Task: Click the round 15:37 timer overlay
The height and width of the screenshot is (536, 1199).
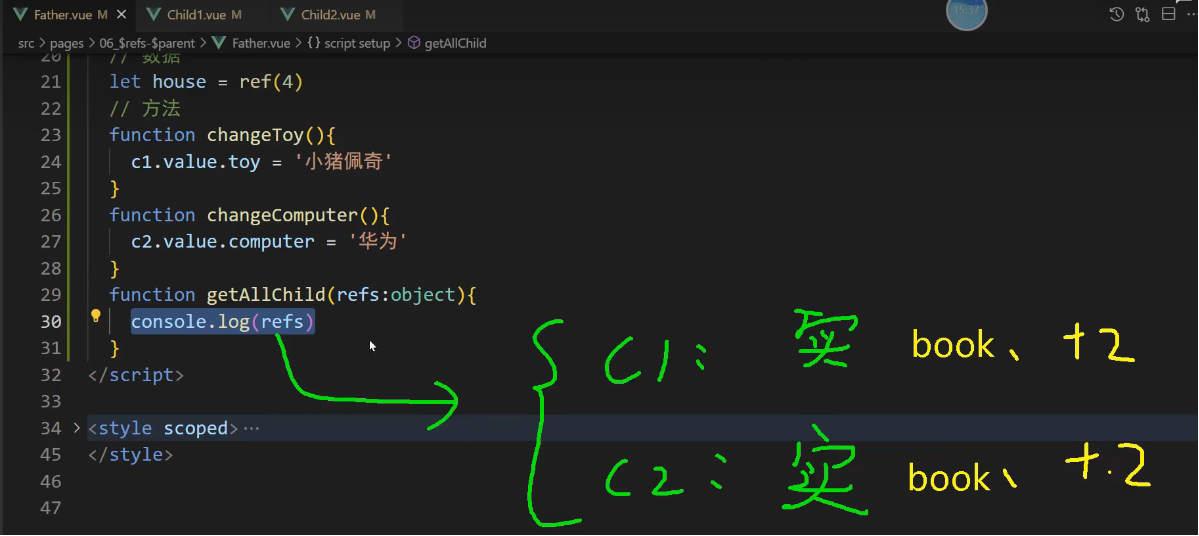Action: (967, 12)
